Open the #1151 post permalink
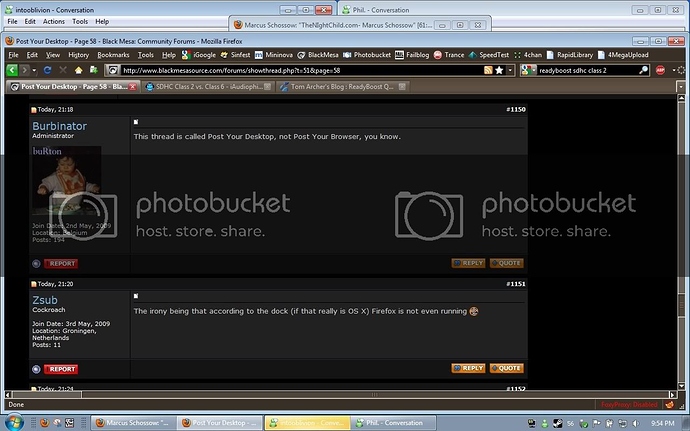This screenshot has width=690, height=431. click(516, 284)
